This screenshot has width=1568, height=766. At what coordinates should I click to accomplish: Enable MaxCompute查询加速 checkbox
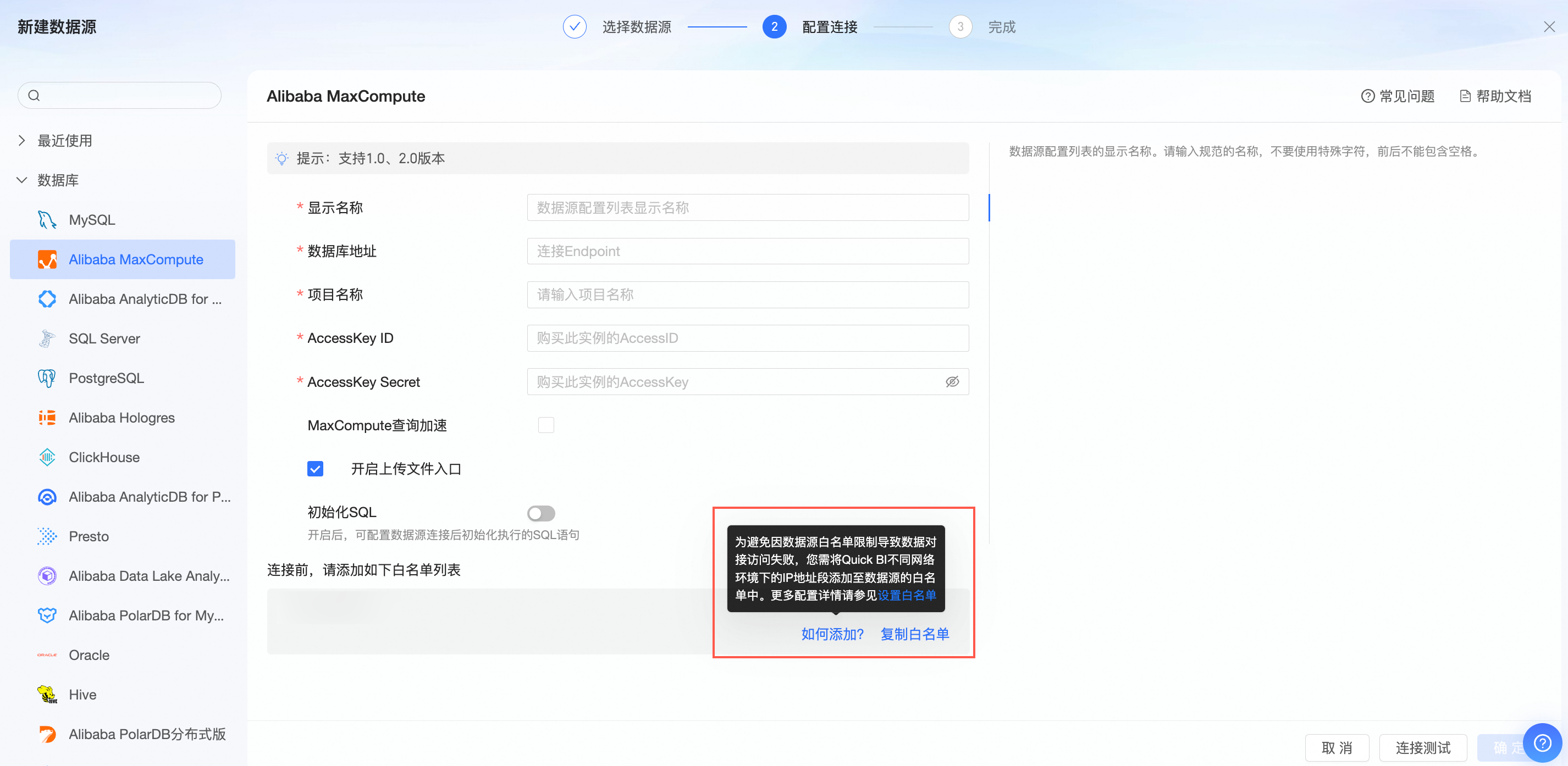546,425
